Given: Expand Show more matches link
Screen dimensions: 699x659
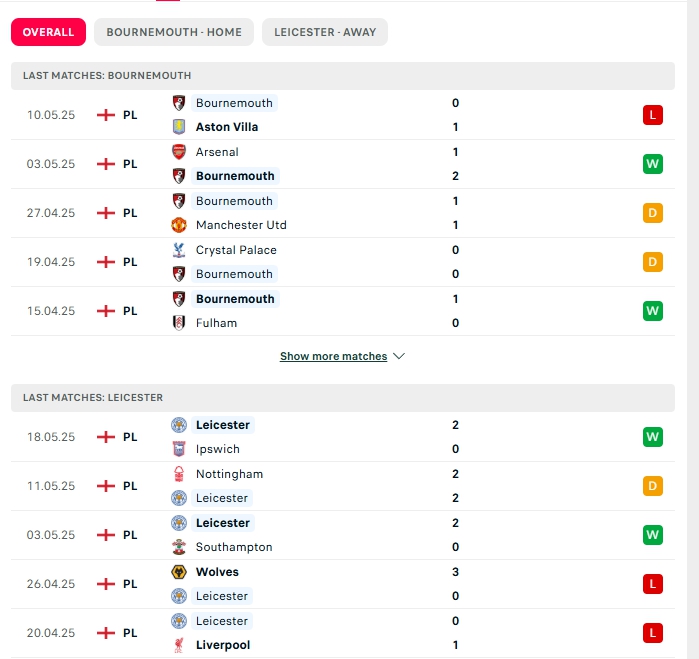Looking at the screenshot, I should click(x=333, y=356).
